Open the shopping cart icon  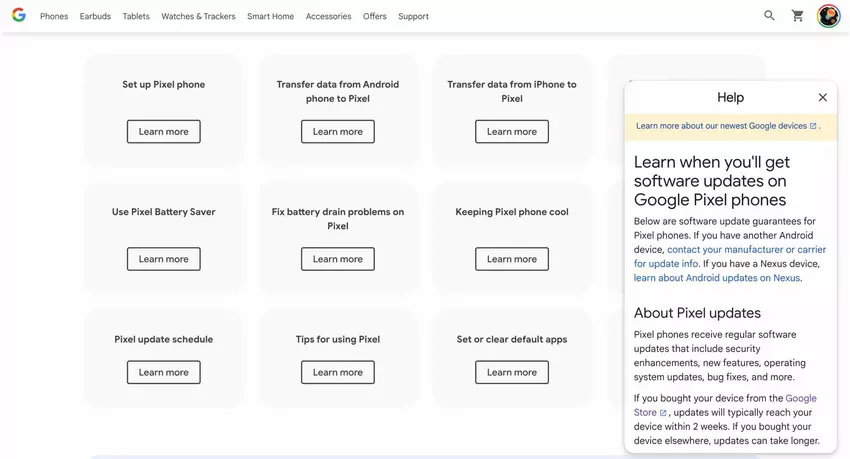click(x=798, y=16)
